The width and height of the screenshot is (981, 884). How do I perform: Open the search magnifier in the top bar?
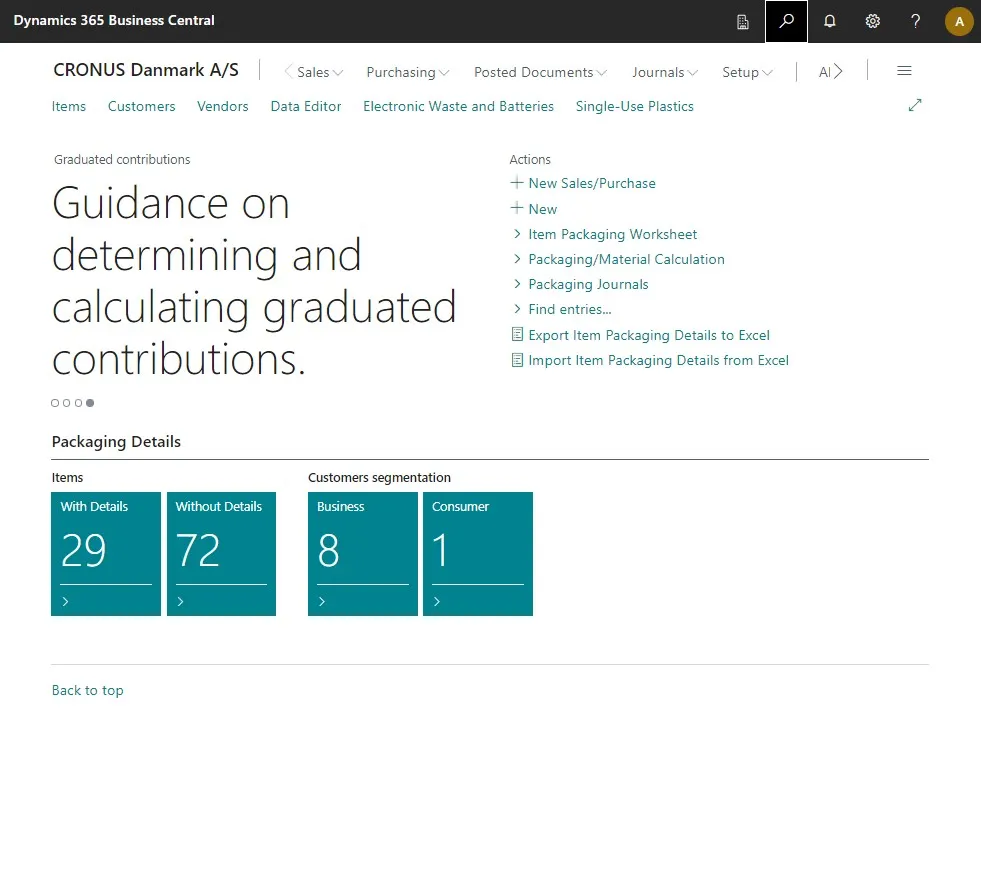click(786, 21)
